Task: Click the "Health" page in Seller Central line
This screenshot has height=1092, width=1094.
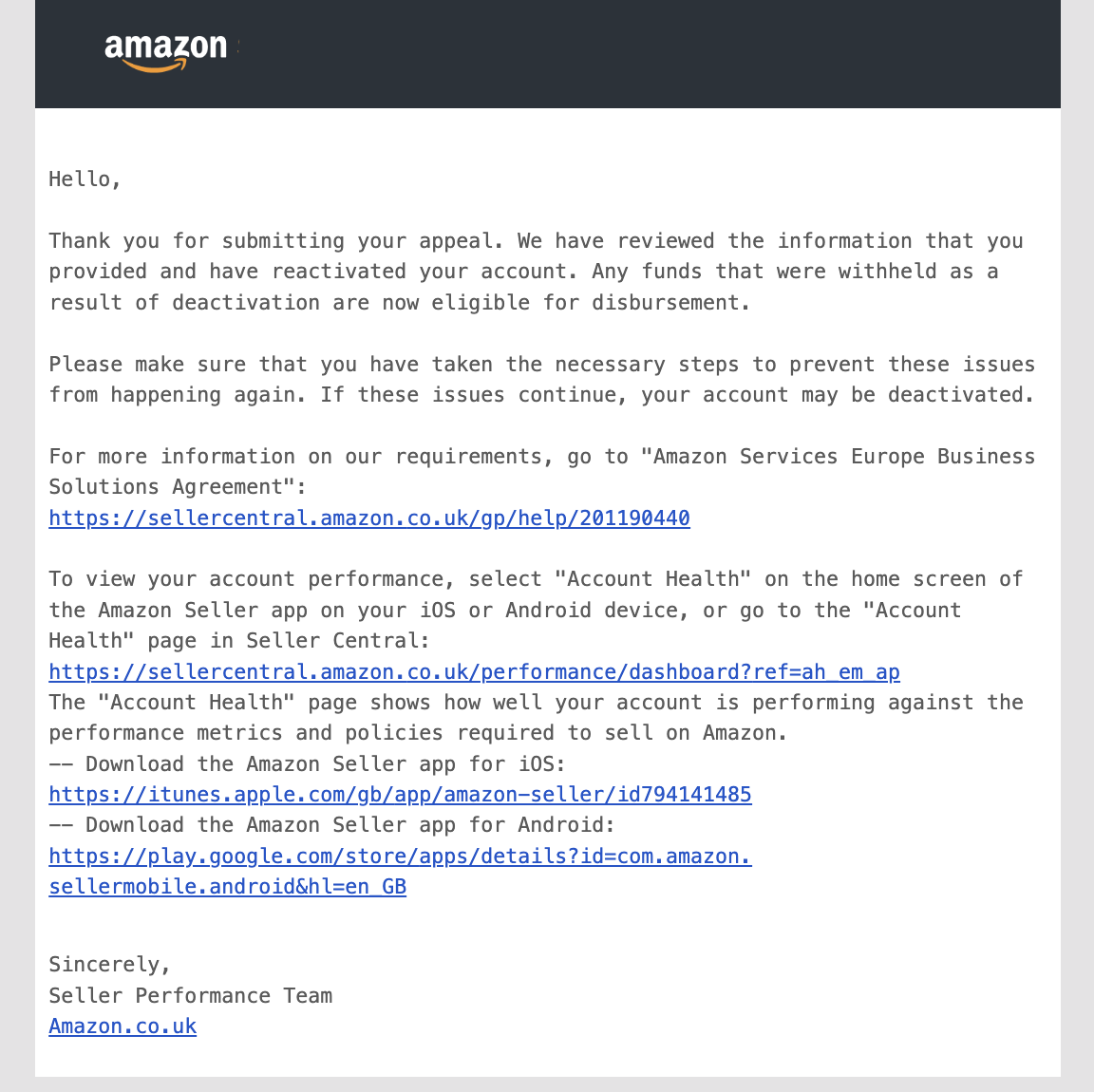Action: 239,641
